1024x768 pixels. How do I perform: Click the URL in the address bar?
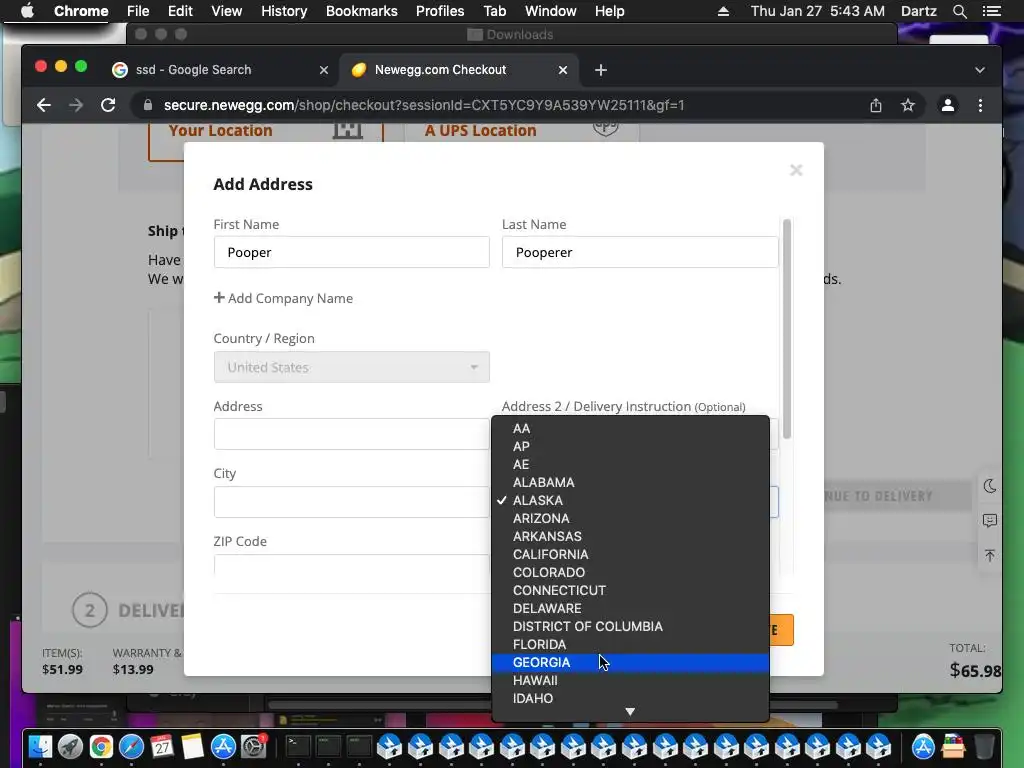point(424,105)
